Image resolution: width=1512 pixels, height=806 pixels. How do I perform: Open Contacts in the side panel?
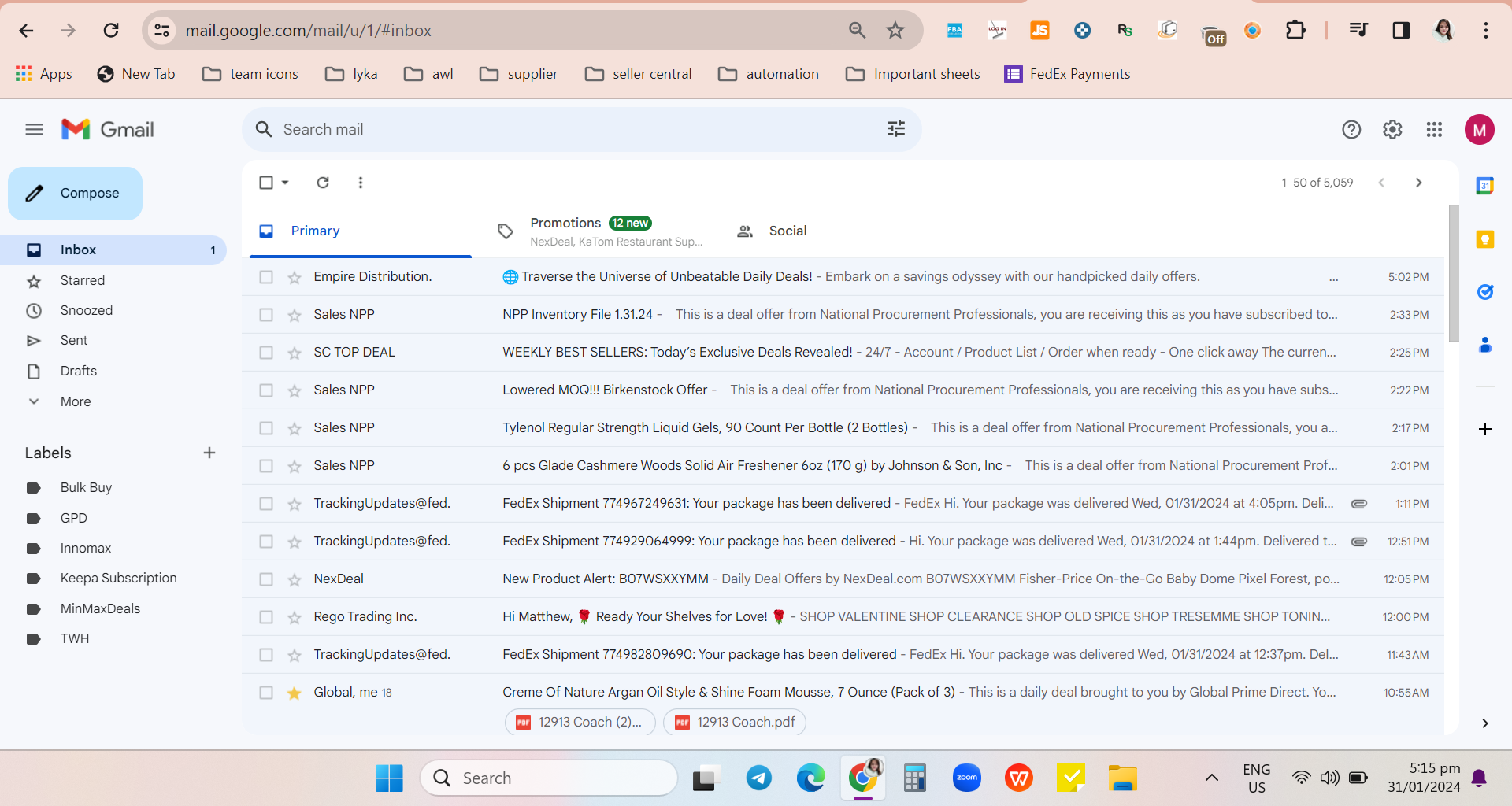pos(1485,345)
